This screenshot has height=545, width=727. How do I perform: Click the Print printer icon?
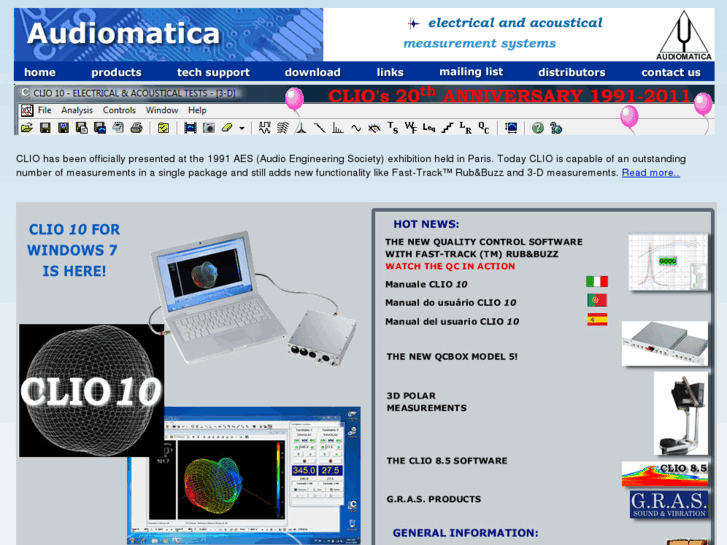pyautogui.click(x=136, y=128)
